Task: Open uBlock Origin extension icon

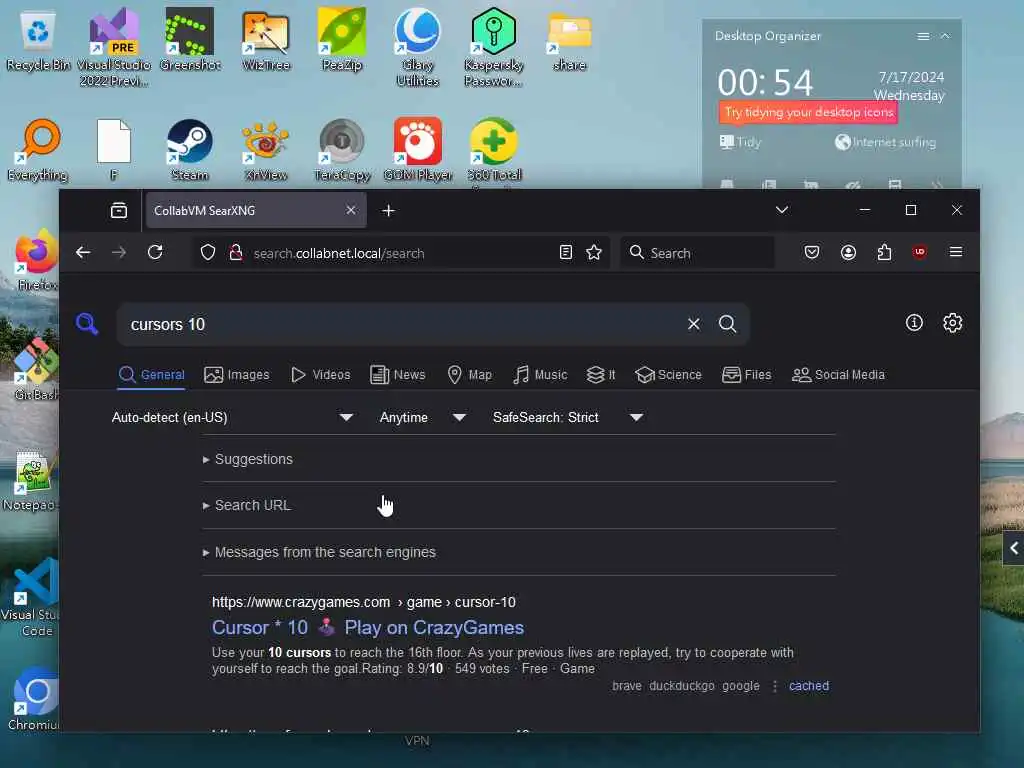Action: 920,253
